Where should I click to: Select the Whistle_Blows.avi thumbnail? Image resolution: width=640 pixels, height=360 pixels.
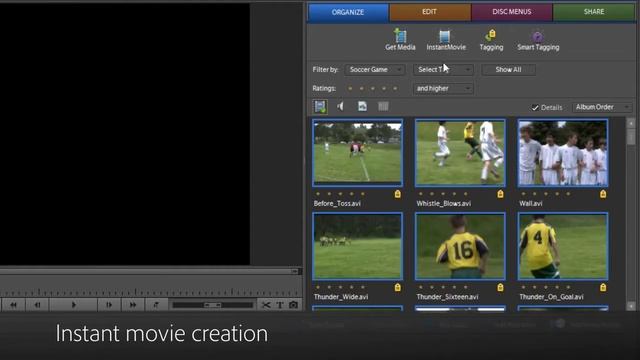(x=460, y=153)
